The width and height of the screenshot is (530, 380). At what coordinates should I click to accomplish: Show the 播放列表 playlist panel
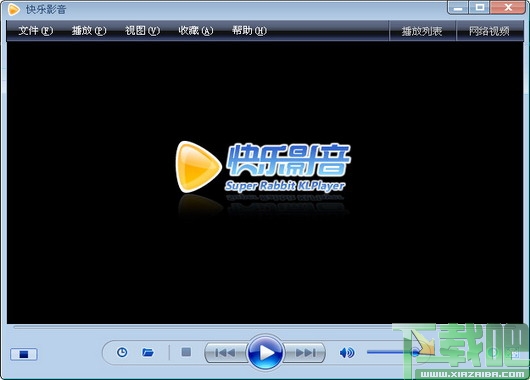pos(422,31)
